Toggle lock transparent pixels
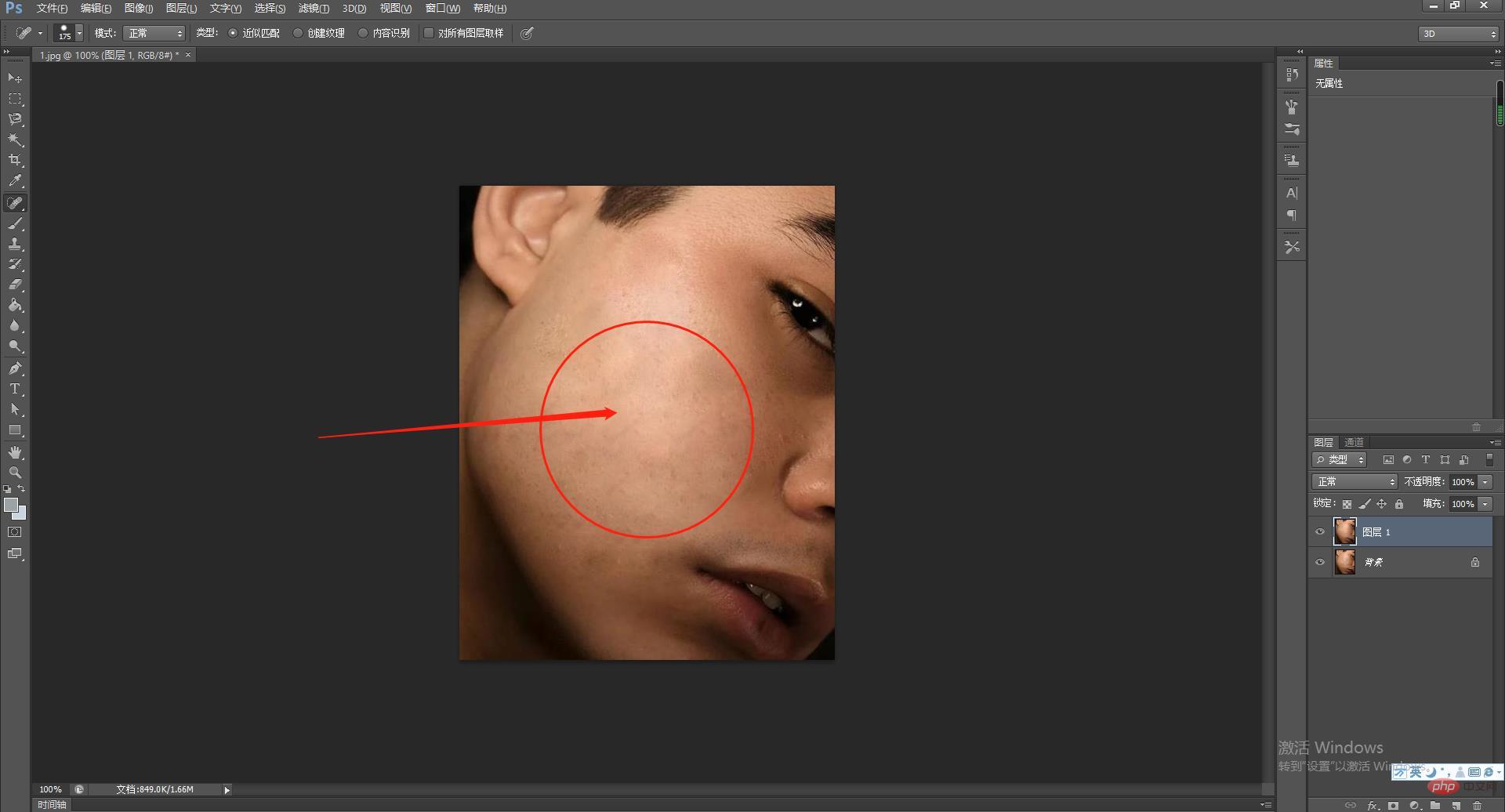Screen dimensions: 1505x812 click(1347, 504)
